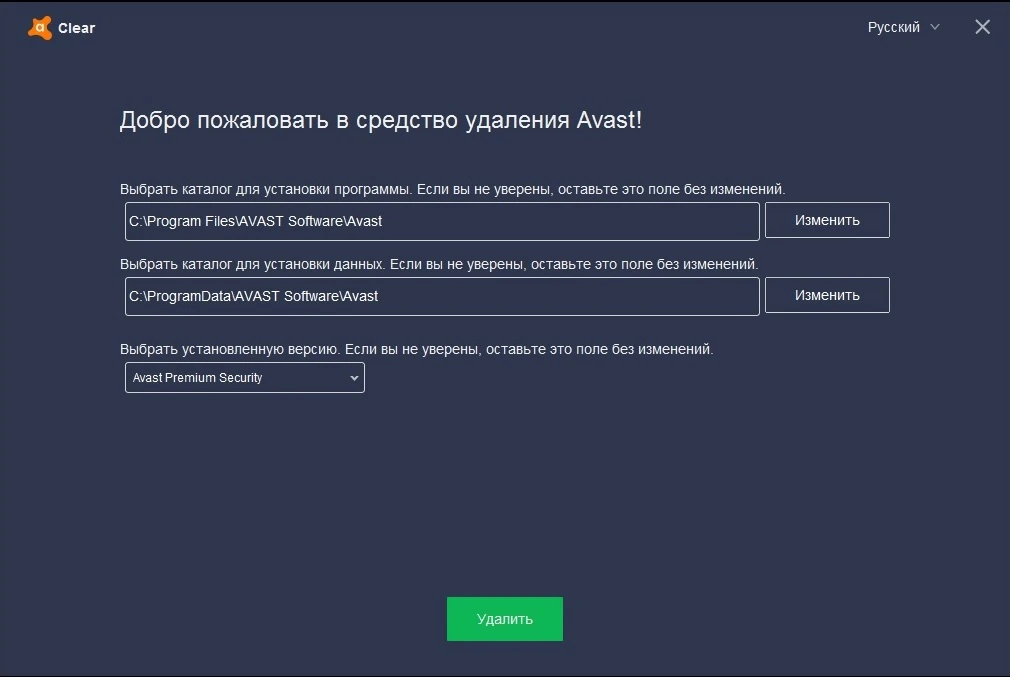This screenshot has width=1010, height=677.
Task: Click Изменить next to Program Files path
Action: click(827, 220)
